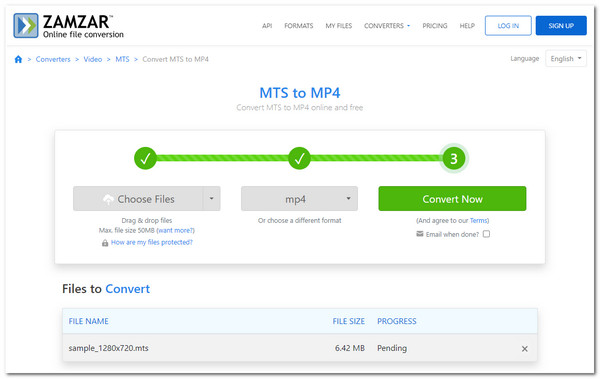Expand the Converters menu in the nav bar

coord(387,26)
